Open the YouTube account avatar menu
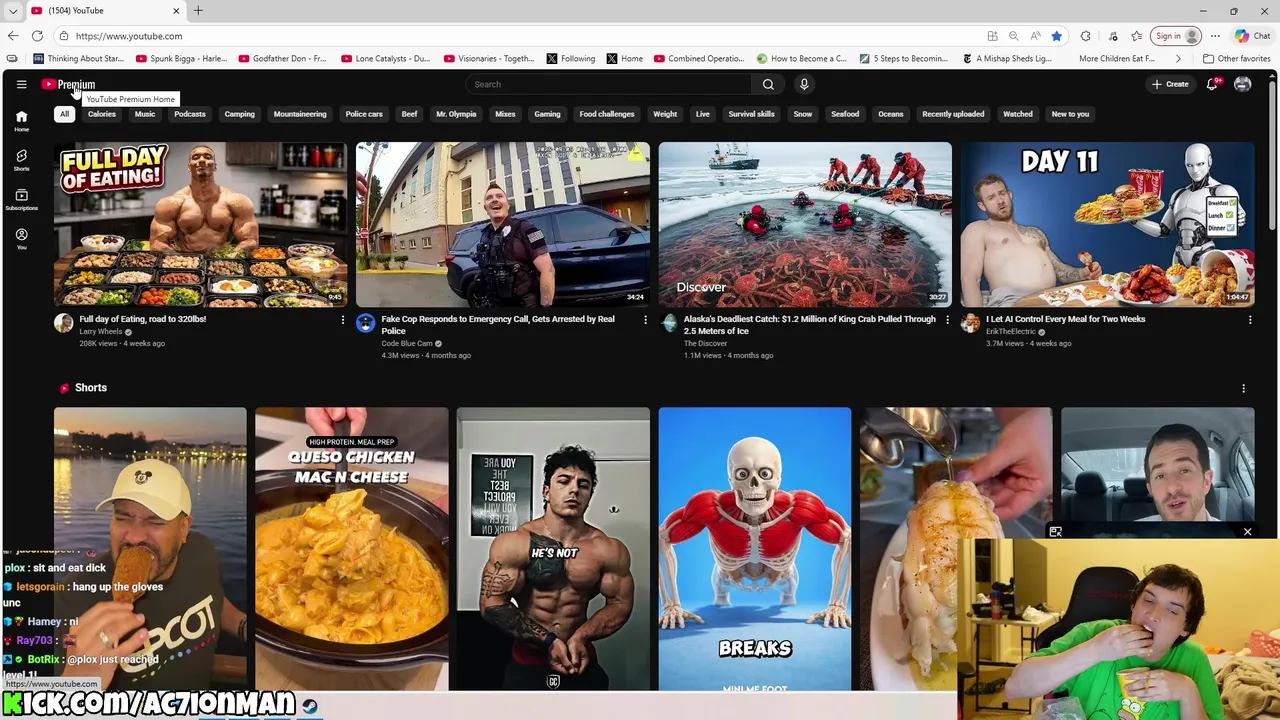 tap(1242, 84)
